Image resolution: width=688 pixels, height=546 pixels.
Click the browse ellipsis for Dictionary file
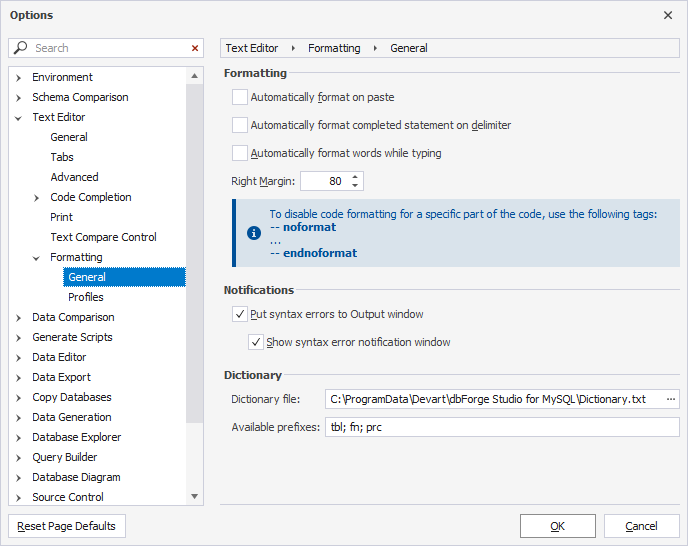click(x=670, y=399)
